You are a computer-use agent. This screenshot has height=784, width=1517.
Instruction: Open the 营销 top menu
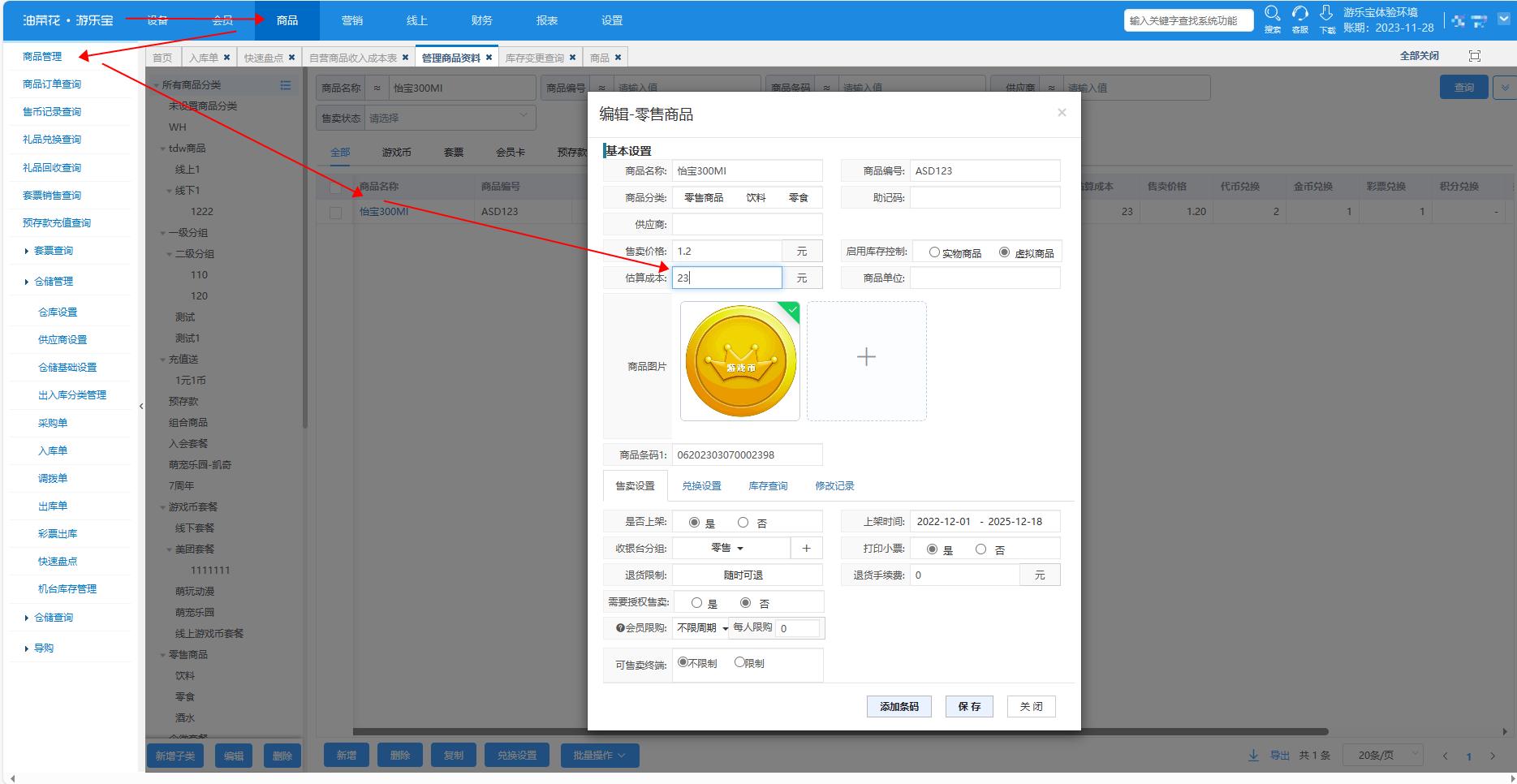352,20
